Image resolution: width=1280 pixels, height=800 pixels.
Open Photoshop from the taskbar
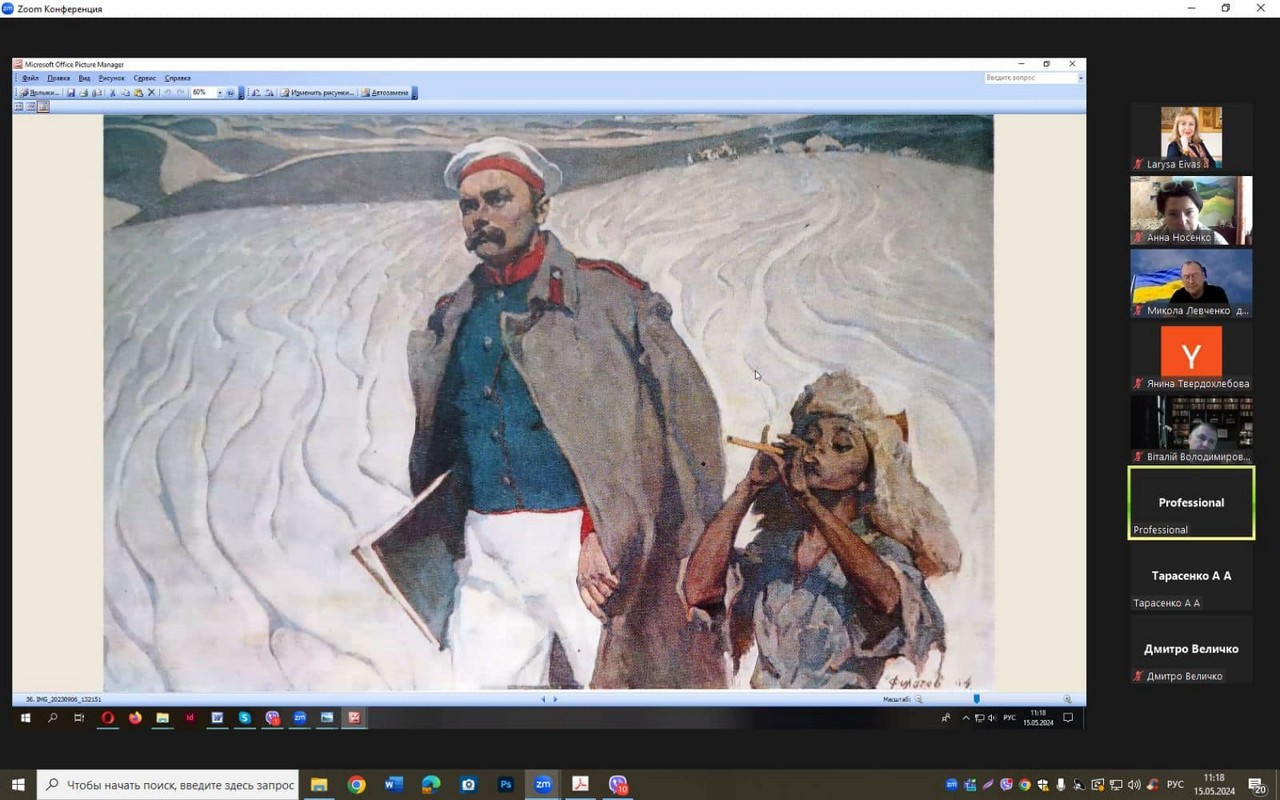coord(506,785)
